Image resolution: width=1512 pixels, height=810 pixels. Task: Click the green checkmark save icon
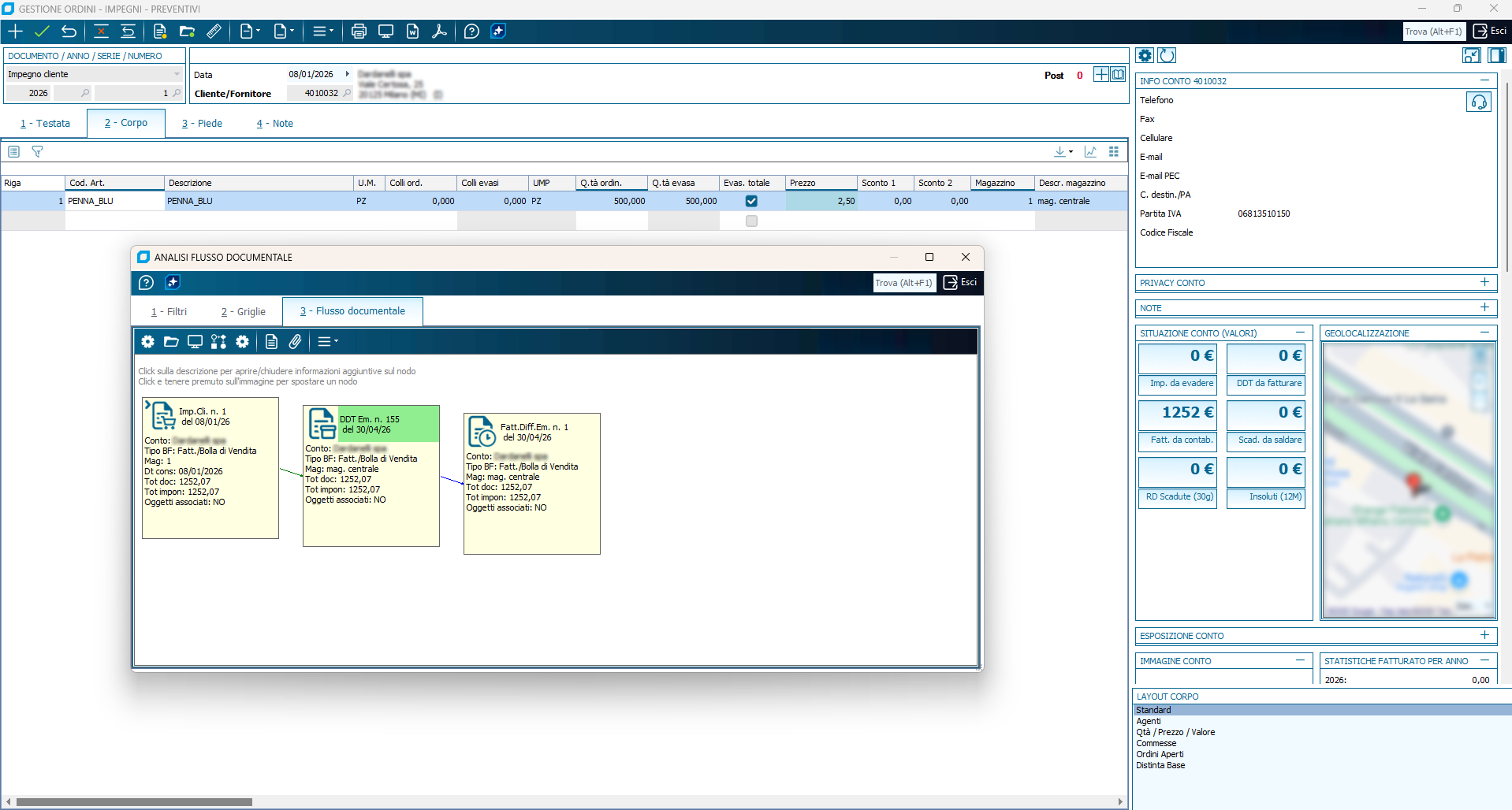[x=42, y=32]
